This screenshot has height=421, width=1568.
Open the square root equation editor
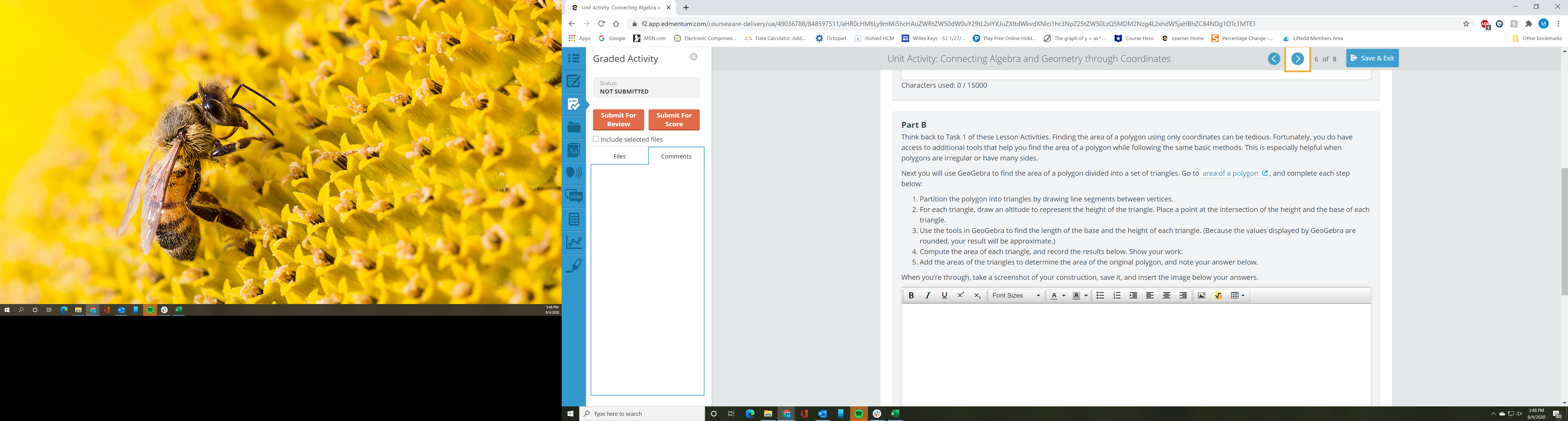point(1218,296)
